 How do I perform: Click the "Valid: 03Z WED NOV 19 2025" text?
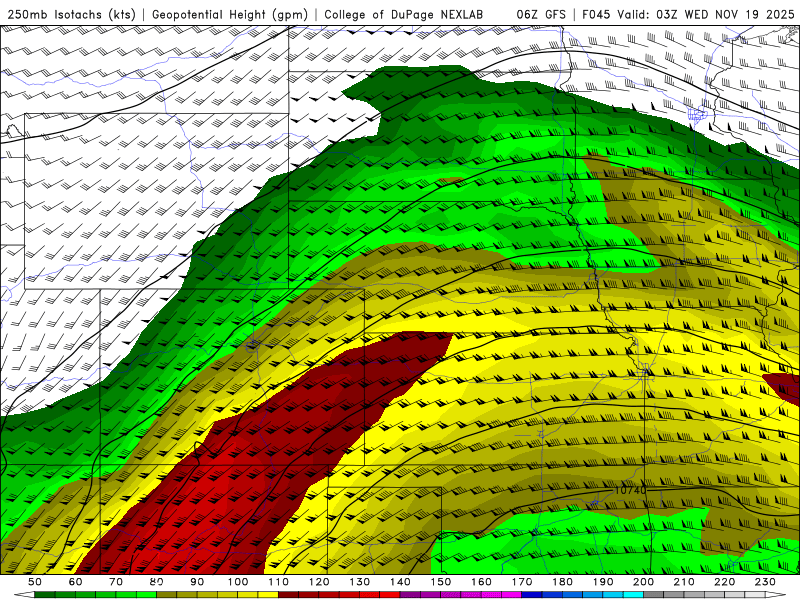pyautogui.click(x=706, y=15)
